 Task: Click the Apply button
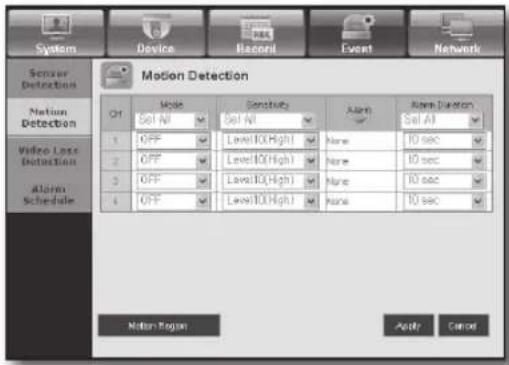coord(408,325)
